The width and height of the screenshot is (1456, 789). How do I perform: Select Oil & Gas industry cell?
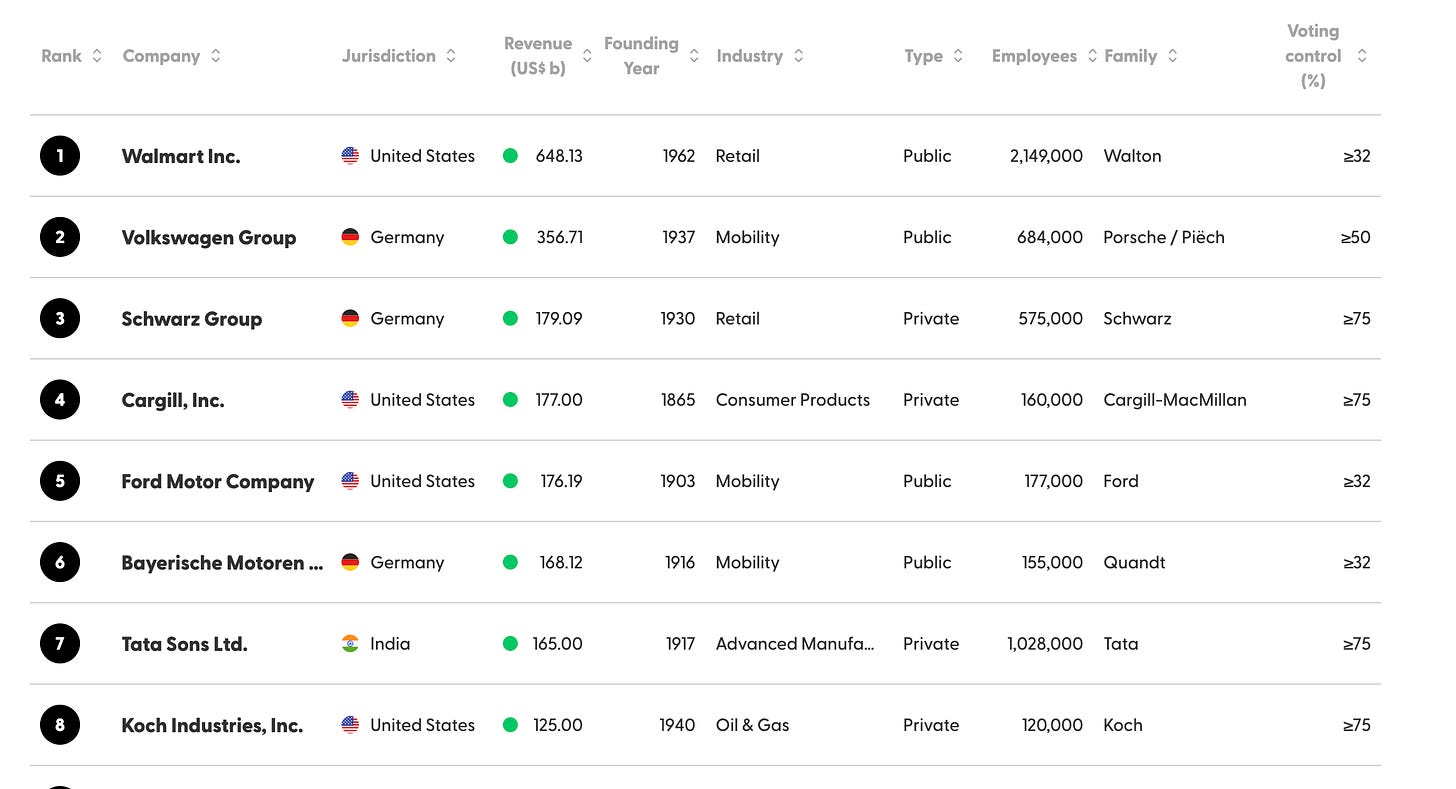pos(753,725)
